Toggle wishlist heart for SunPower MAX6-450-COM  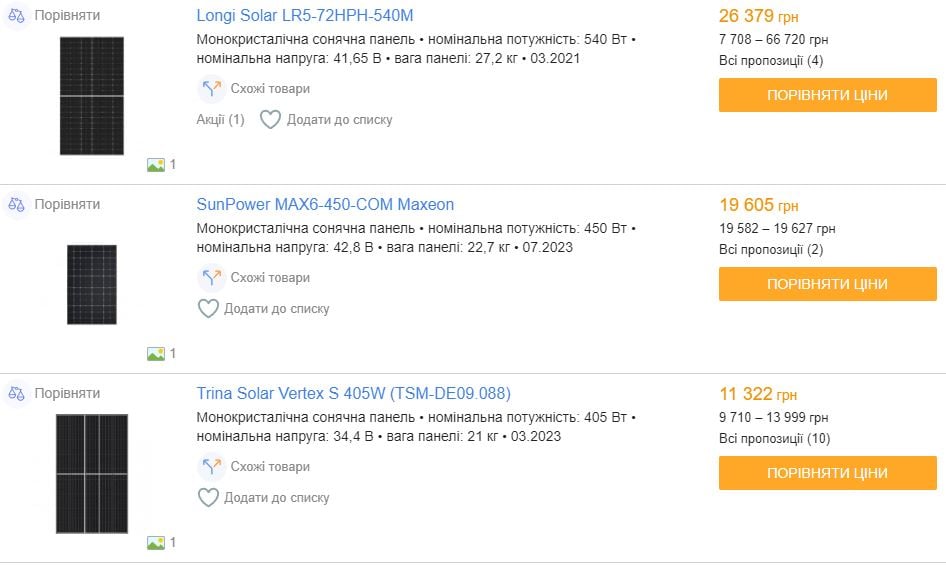point(208,309)
